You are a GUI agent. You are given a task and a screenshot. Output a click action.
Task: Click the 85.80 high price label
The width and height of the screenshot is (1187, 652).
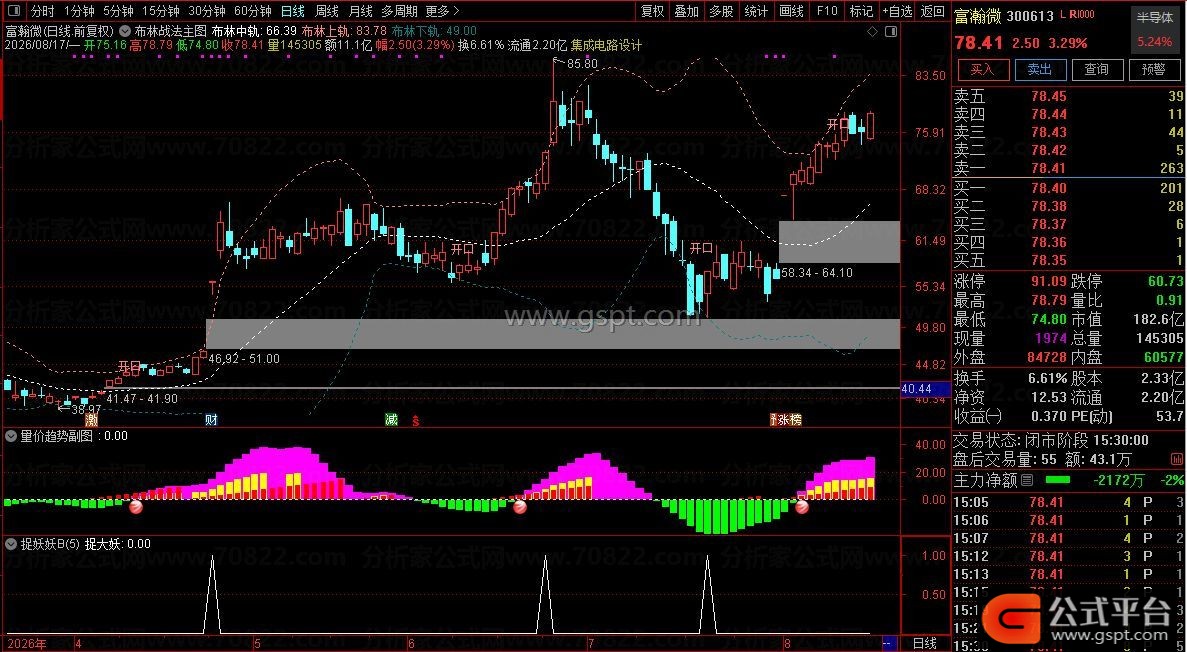[x=582, y=64]
